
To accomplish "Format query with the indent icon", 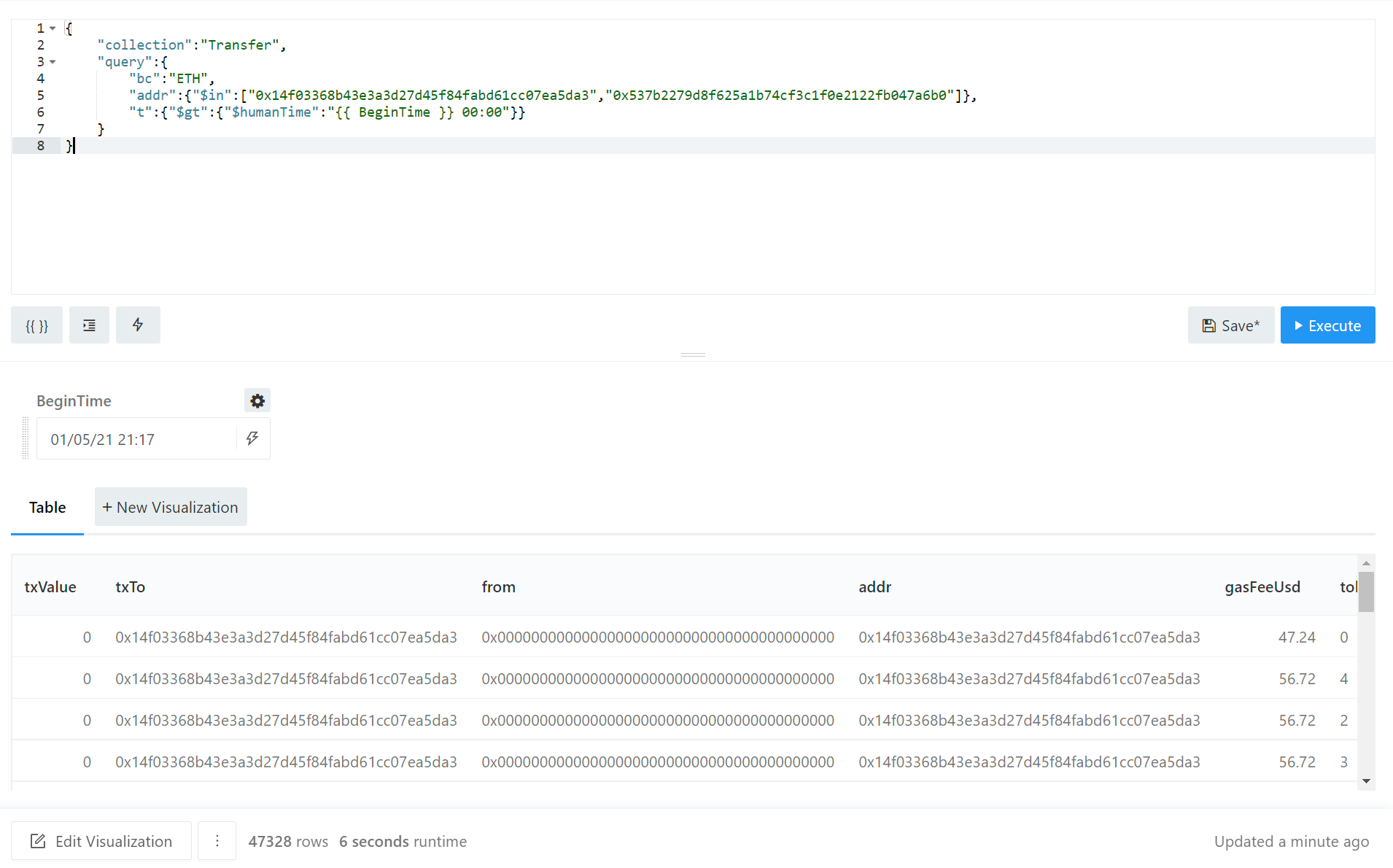I will point(89,325).
